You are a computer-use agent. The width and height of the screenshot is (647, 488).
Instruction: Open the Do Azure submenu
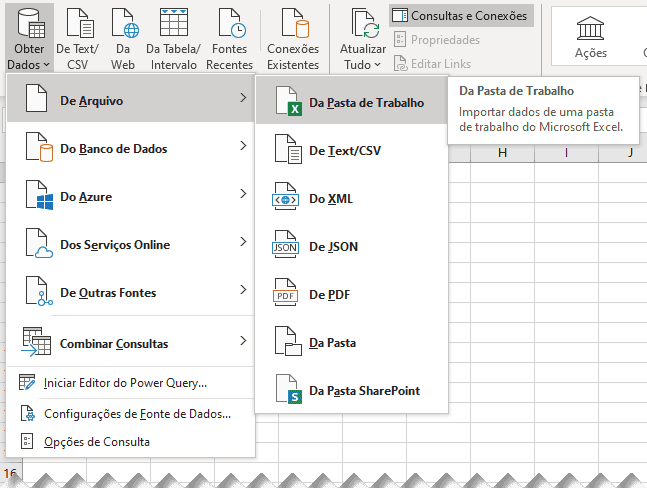[130, 196]
